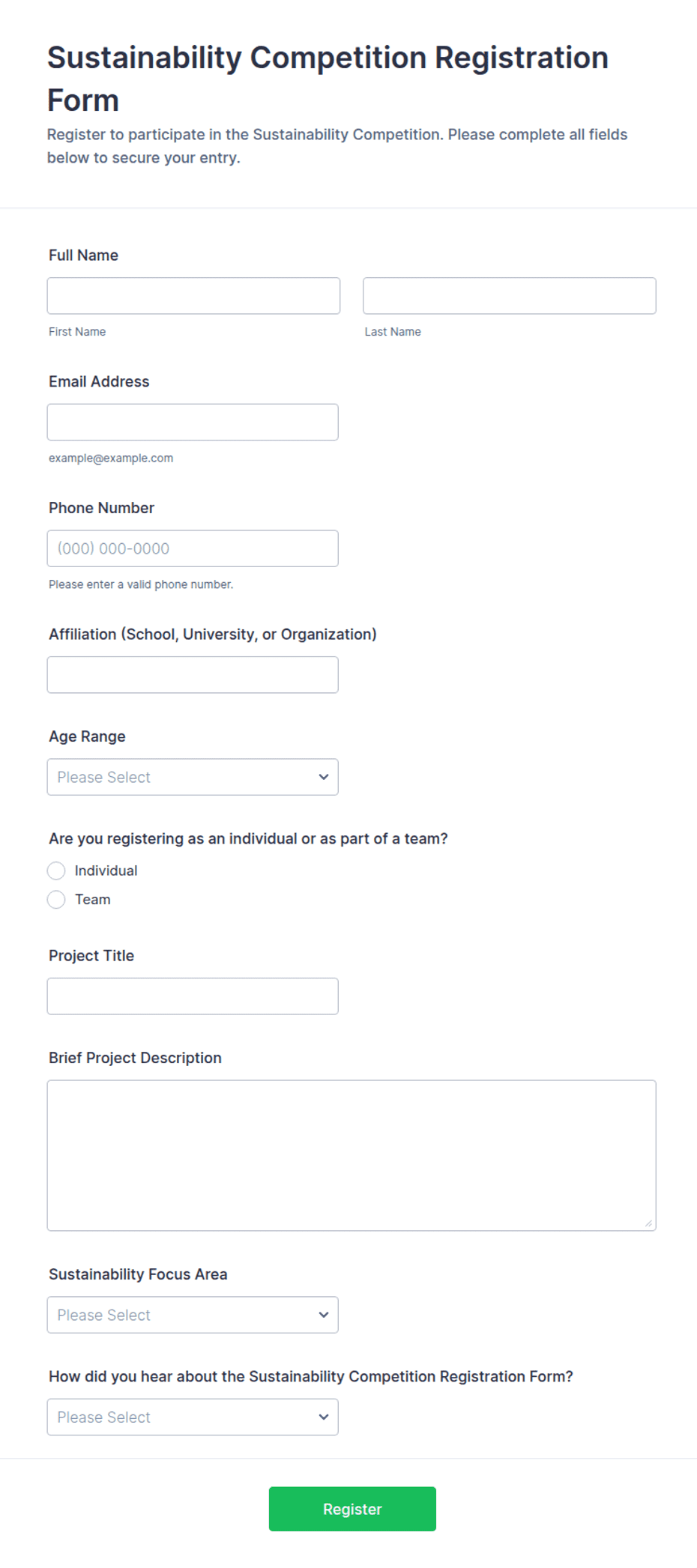Click the Project Title text field
Screen dimensions: 697x1568
(193, 996)
